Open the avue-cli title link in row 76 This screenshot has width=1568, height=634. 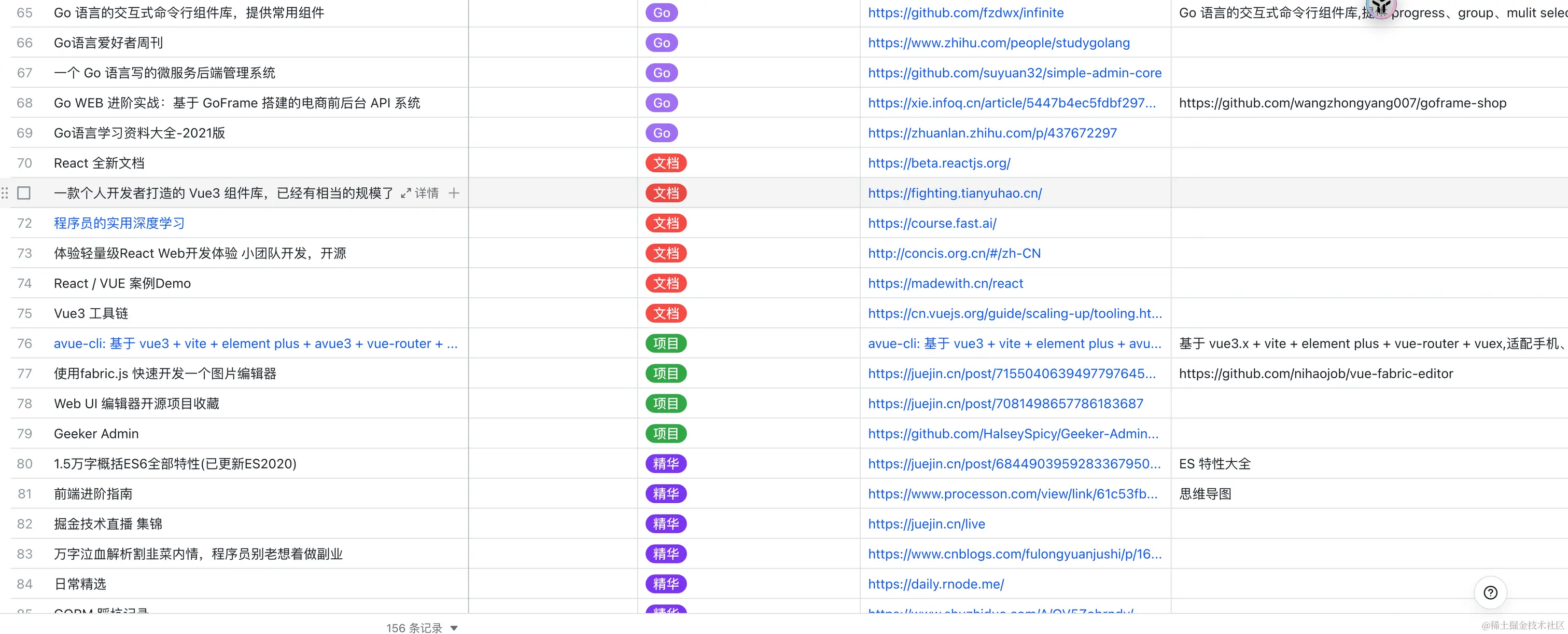pos(256,343)
